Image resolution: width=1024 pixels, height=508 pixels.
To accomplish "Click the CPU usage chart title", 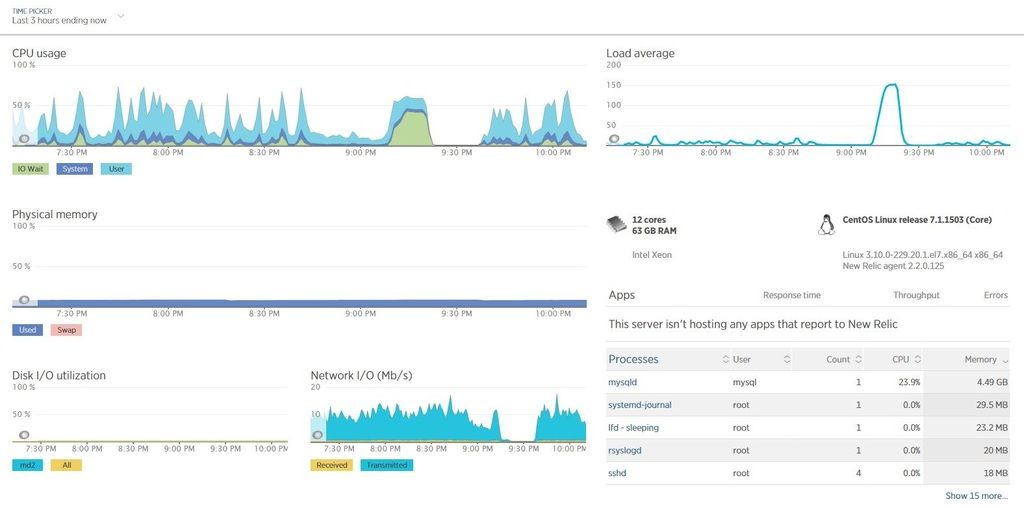I will point(39,53).
